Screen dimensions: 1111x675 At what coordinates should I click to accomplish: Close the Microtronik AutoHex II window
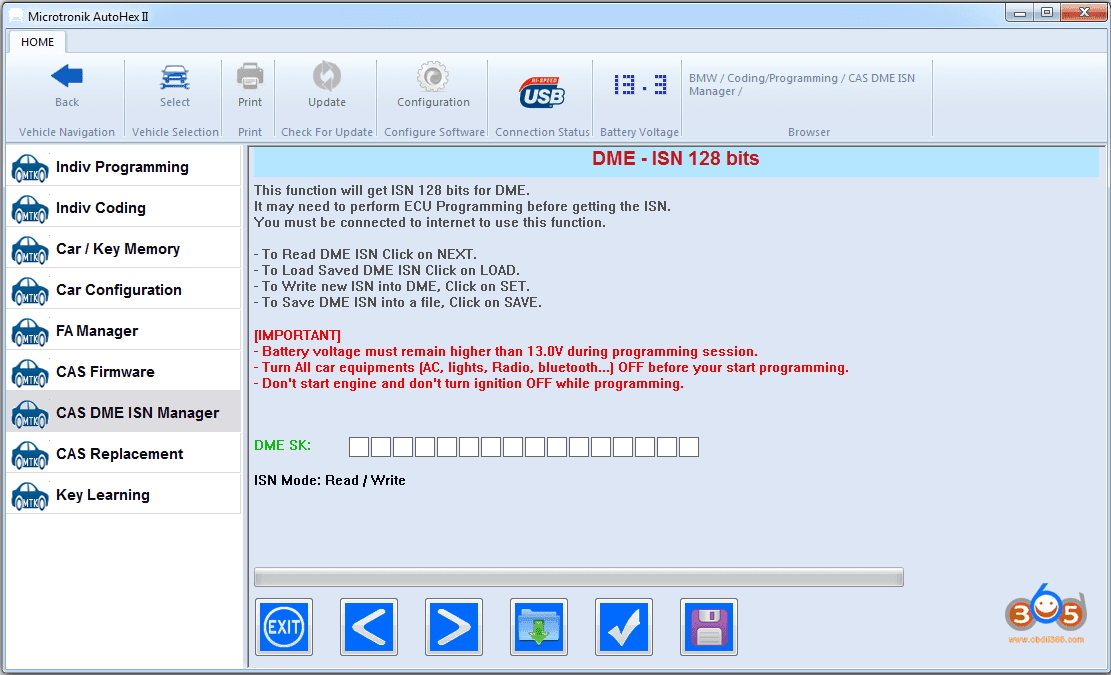click(x=1083, y=13)
